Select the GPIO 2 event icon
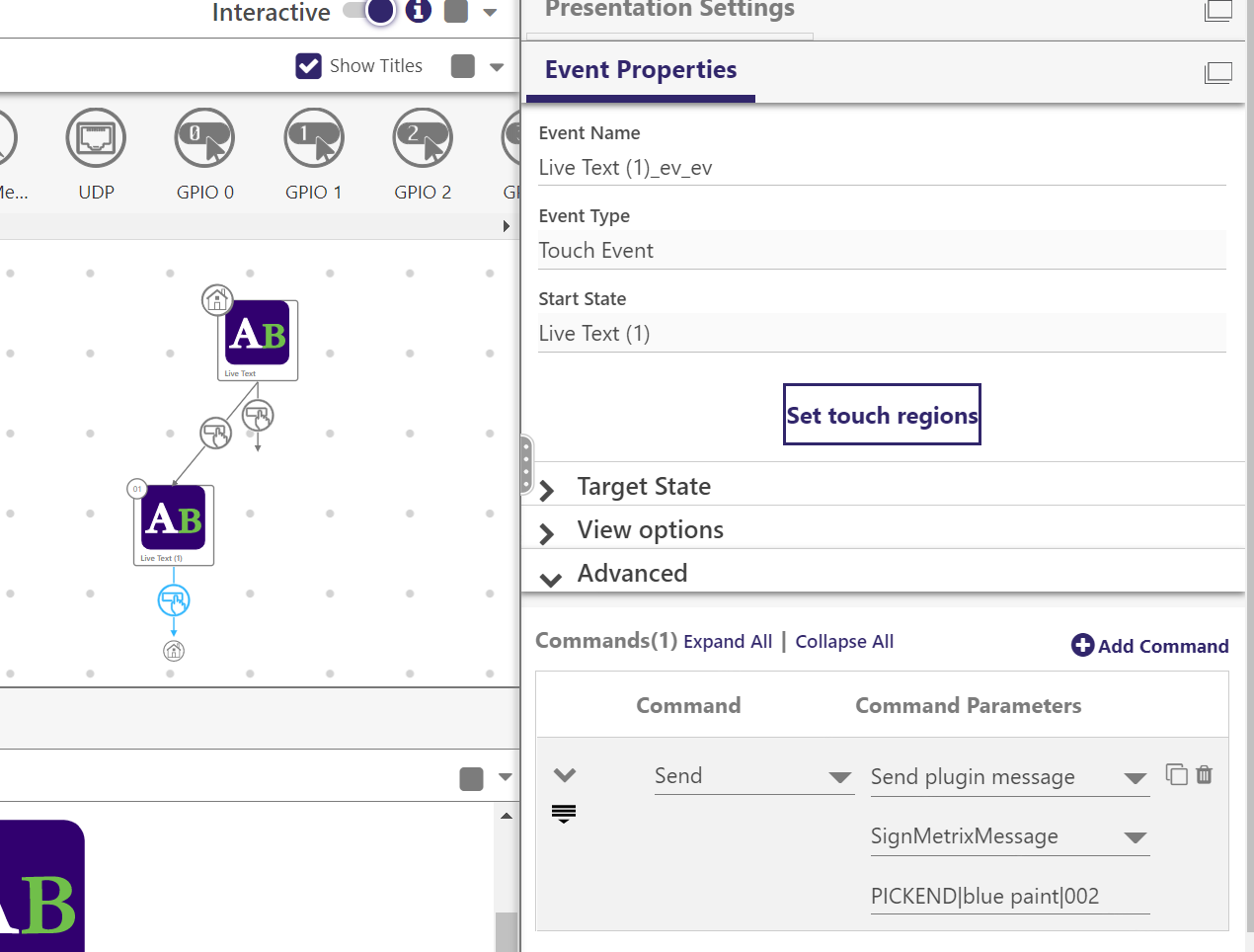The height and width of the screenshot is (952, 1254). (423, 138)
